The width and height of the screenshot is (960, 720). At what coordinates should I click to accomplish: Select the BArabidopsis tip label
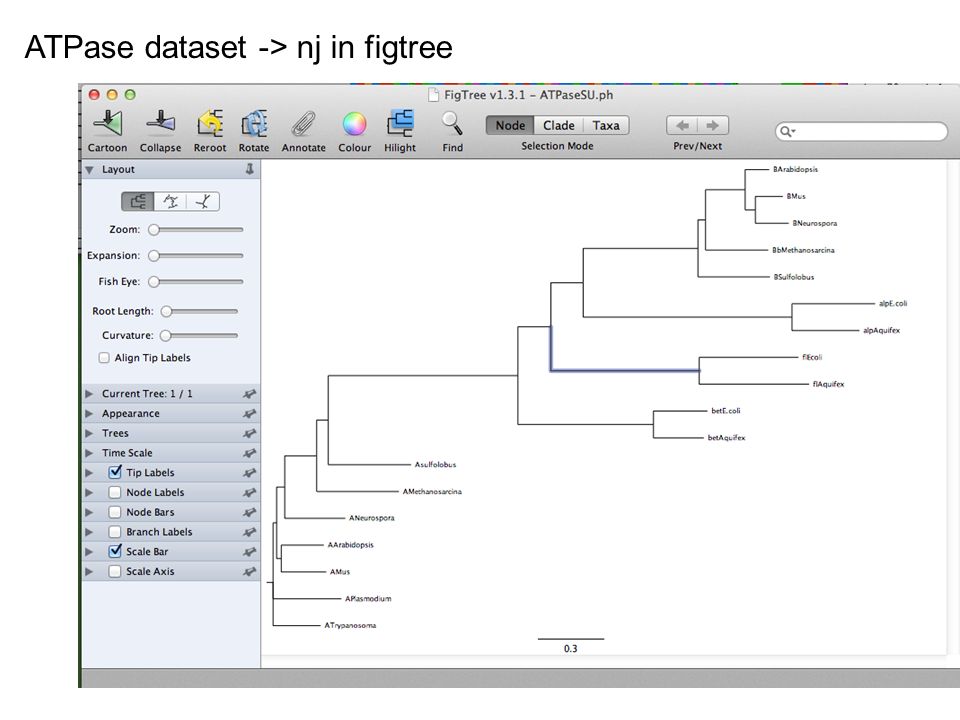795,170
